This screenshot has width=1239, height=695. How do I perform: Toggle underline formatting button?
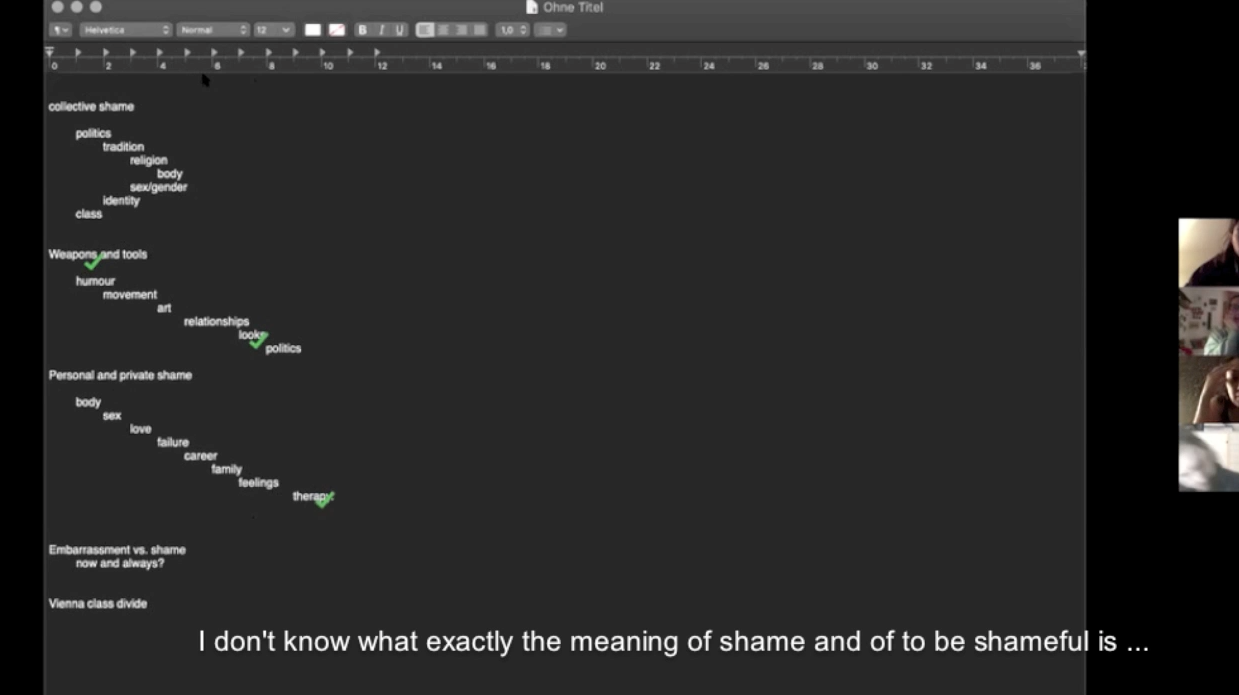coord(400,30)
